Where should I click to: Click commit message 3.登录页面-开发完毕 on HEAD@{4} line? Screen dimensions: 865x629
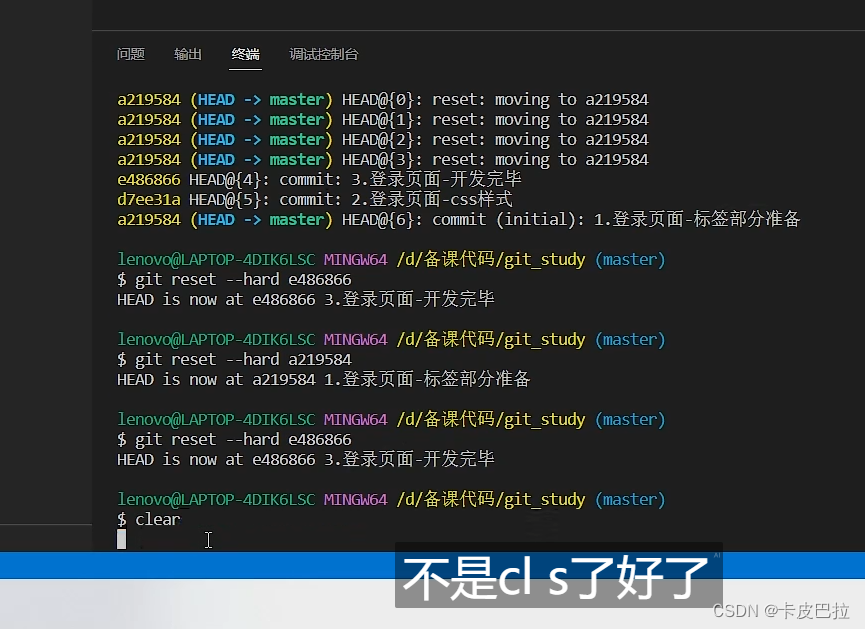coord(436,179)
